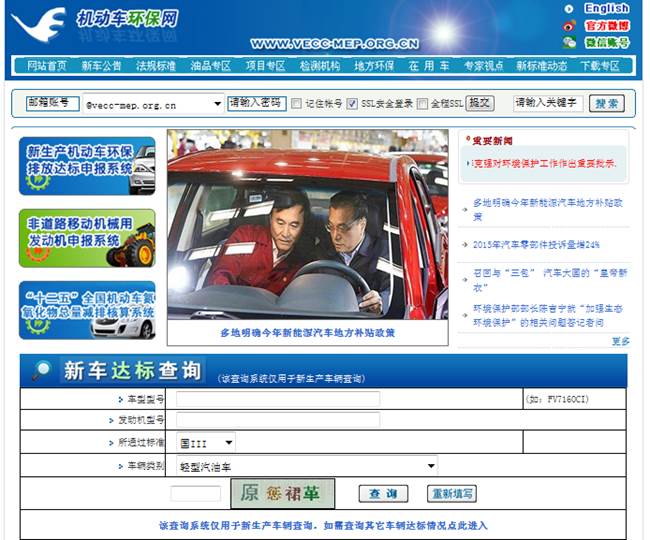Open the 官方微博 Weibo icon link
This screenshot has height=540, width=650.
pyautogui.click(x=569, y=26)
